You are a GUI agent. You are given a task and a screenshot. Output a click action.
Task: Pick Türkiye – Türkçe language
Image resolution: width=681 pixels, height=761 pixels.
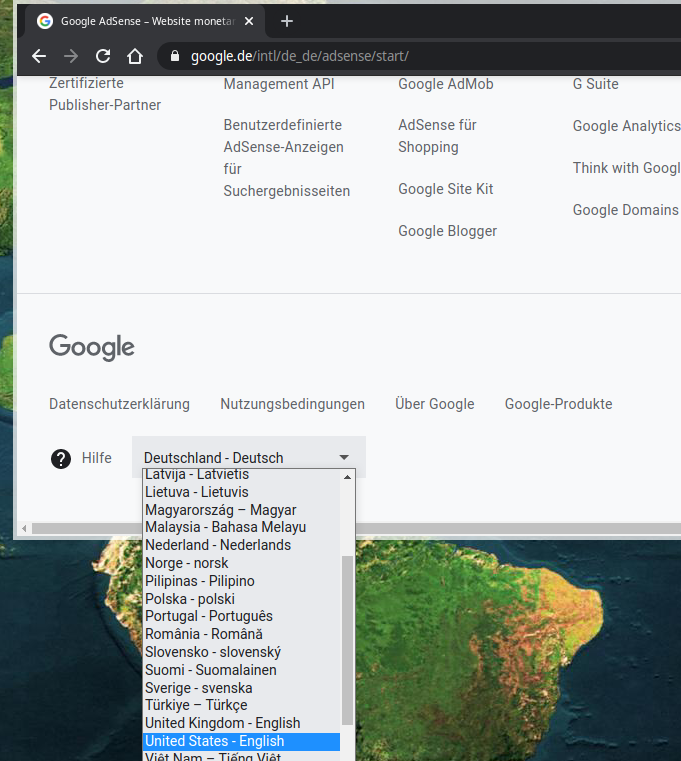pyautogui.click(x=242, y=705)
